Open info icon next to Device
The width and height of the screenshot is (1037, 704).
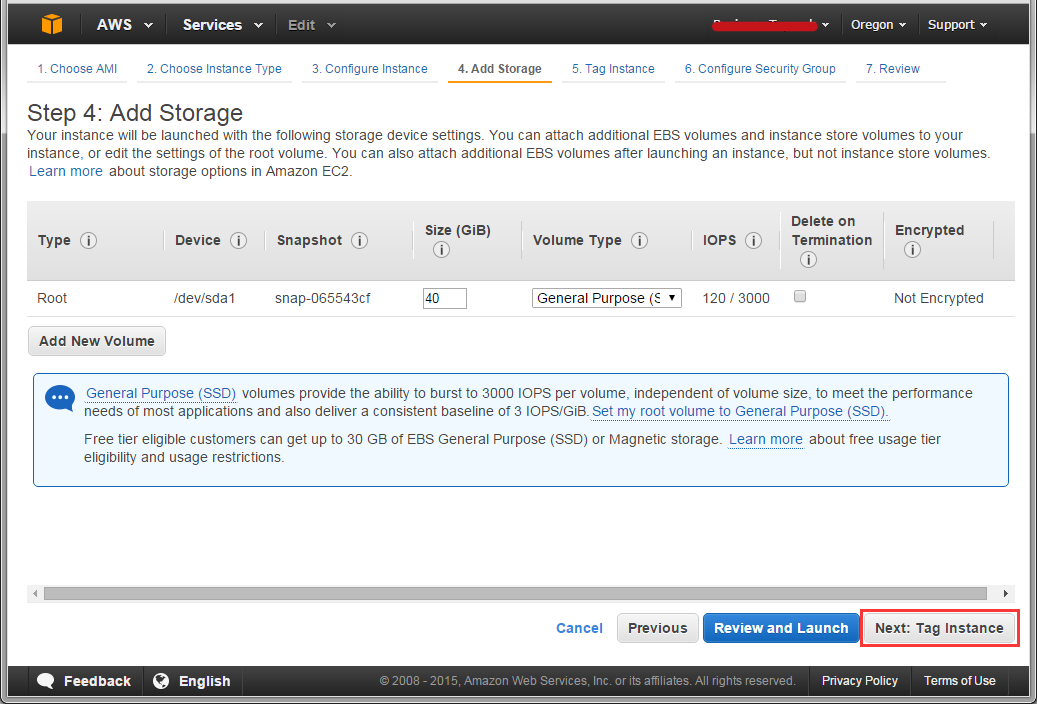(238, 240)
